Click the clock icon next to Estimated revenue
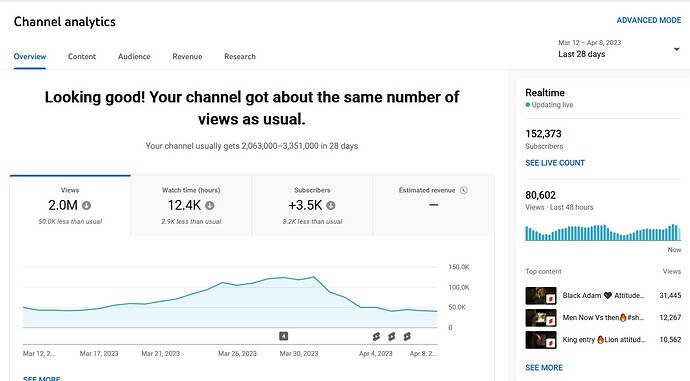690x381 pixels. (x=463, y=190)
